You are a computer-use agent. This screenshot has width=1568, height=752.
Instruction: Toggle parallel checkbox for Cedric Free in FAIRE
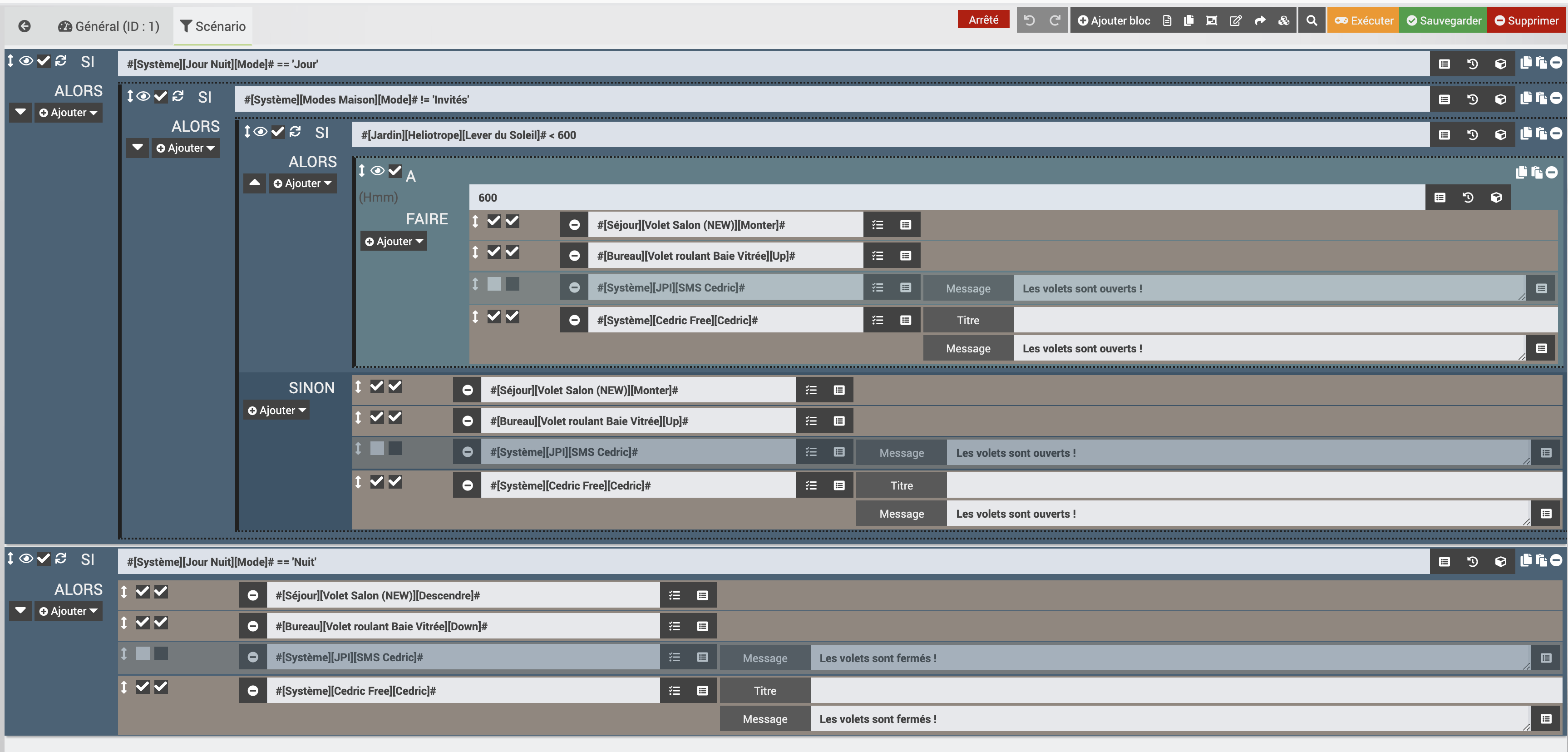[x=513, y=317]
